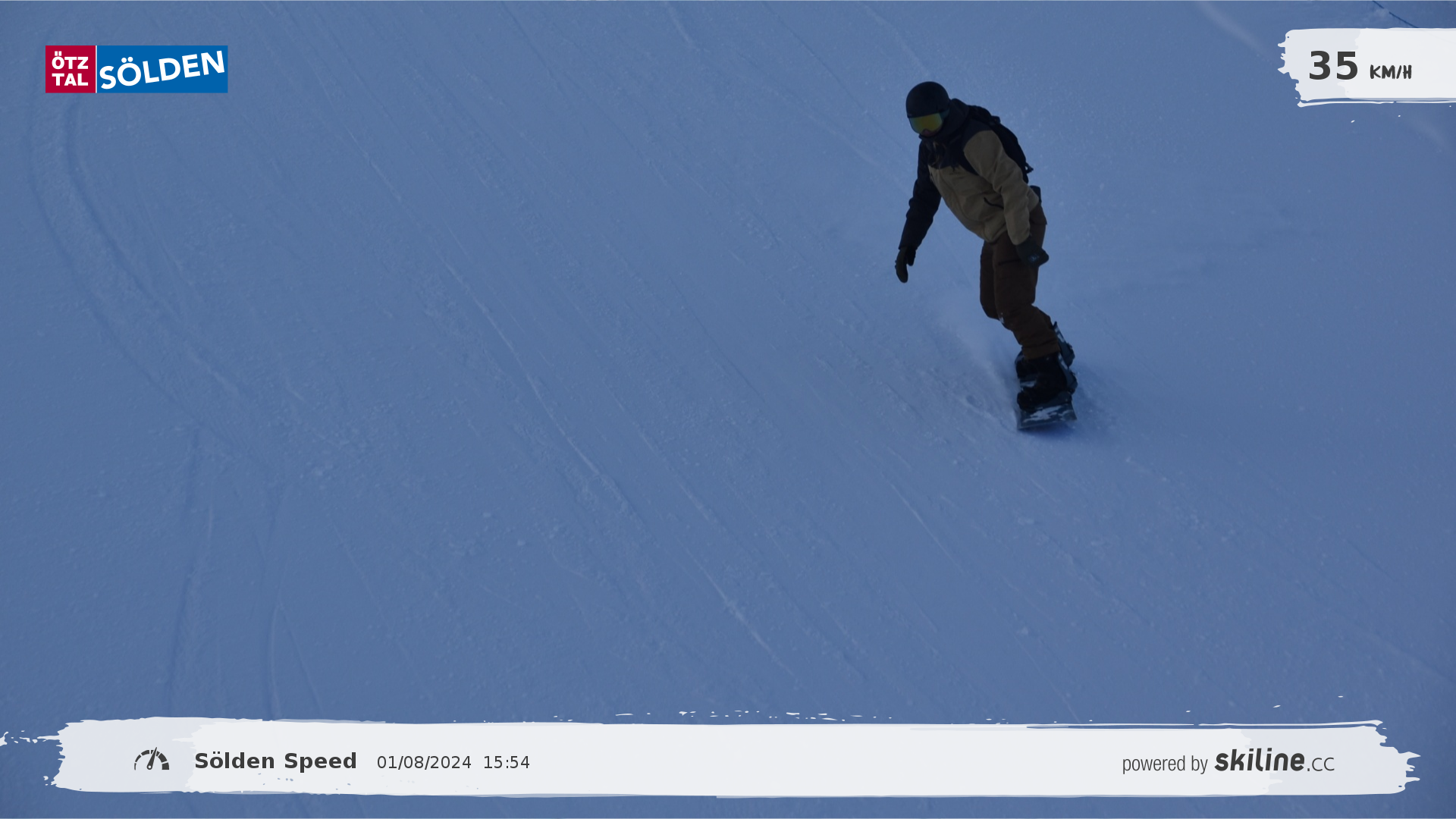This screenshot has height=819, width=1456.
Task: Click the time 15:54
Action: (x=507, y=763)
